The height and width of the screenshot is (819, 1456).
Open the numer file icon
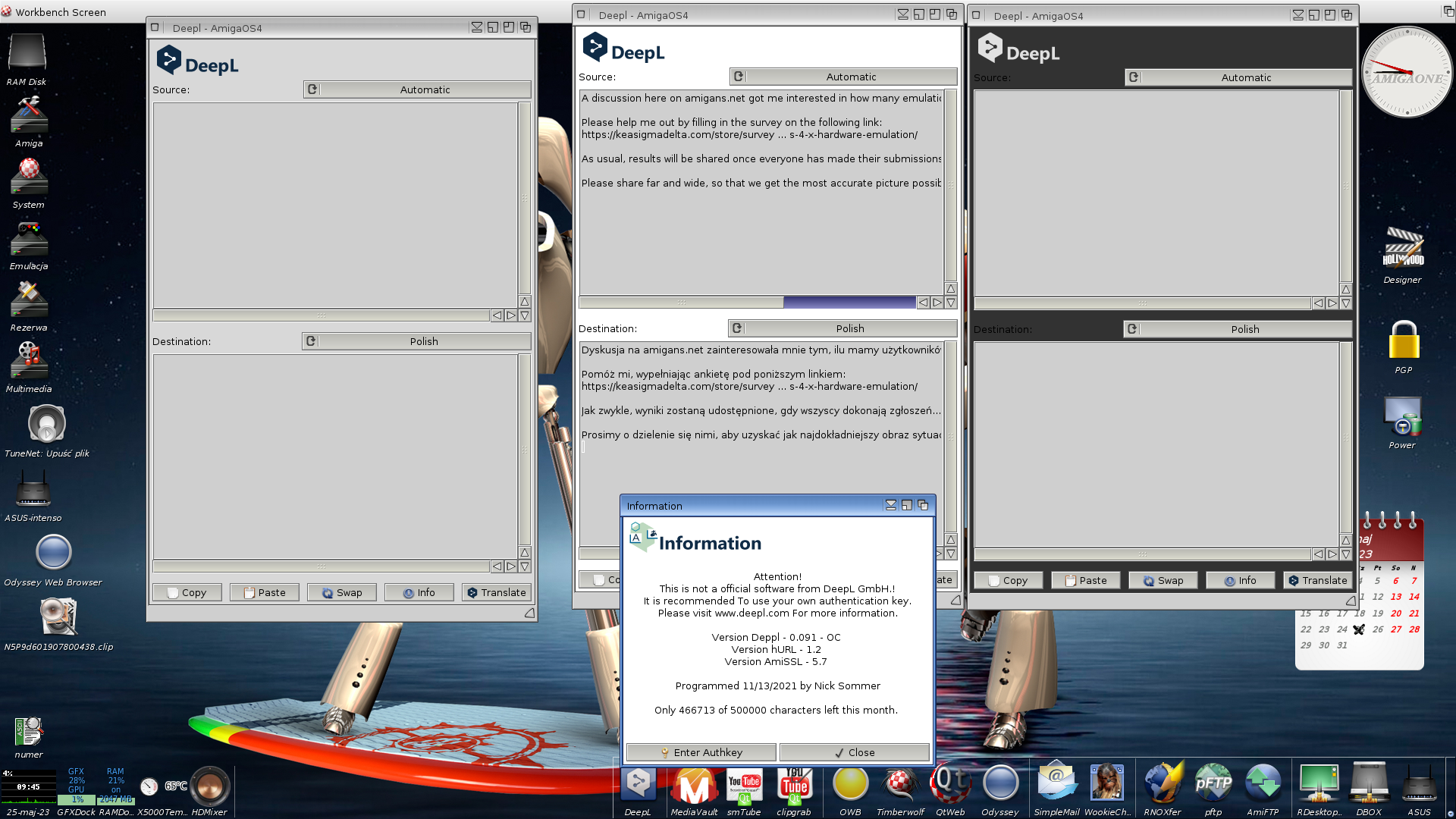29,732
